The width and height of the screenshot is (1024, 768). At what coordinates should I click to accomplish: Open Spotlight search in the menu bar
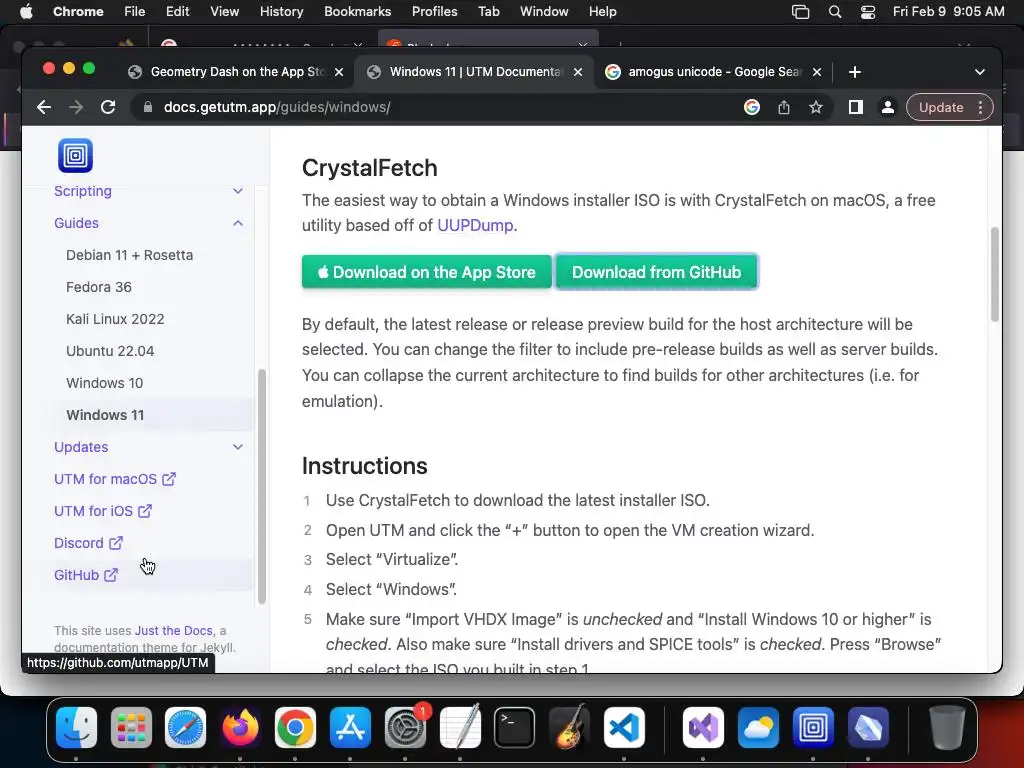tap(835, 12)
